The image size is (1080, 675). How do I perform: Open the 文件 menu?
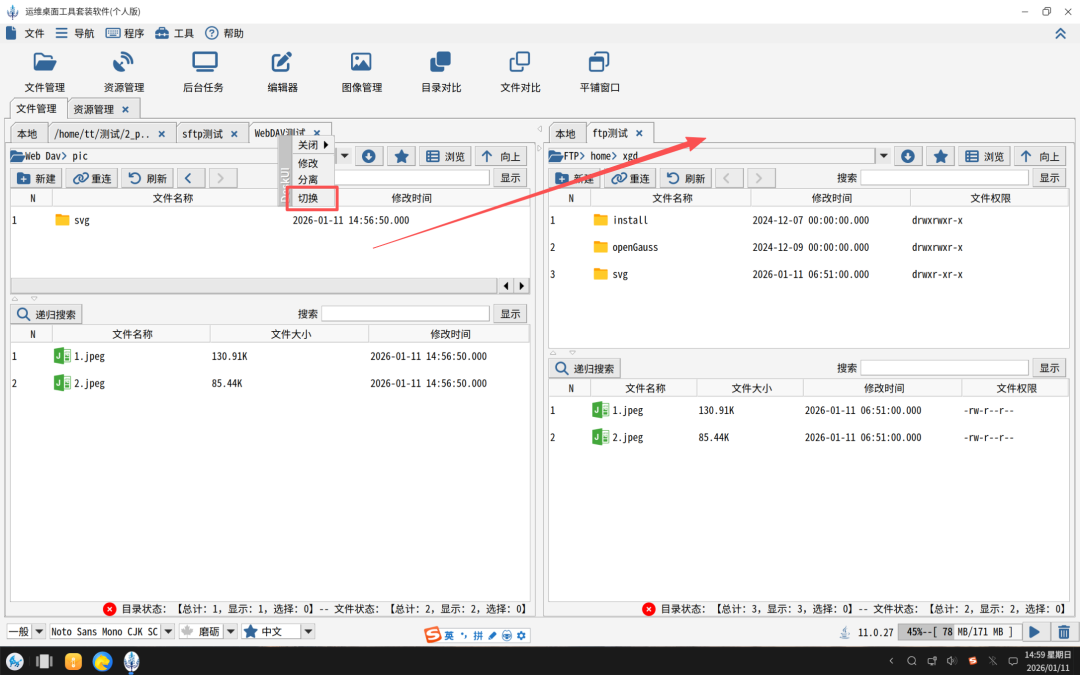coord(25,33)
